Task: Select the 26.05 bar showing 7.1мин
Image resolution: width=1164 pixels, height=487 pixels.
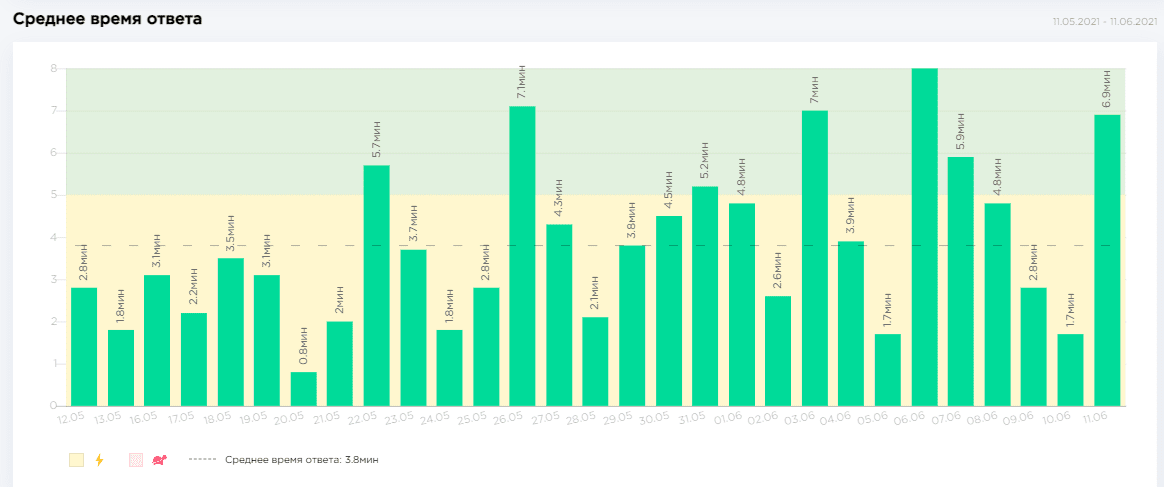Action: (x=522, y=256)
